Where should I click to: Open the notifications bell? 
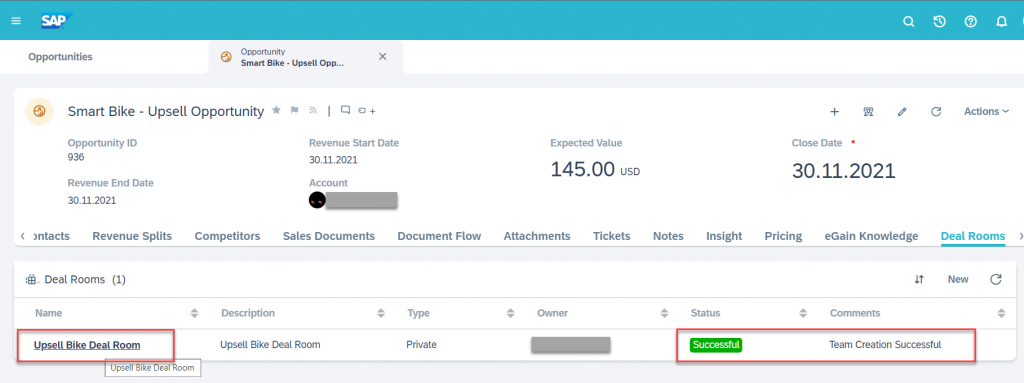[1001, 22]
